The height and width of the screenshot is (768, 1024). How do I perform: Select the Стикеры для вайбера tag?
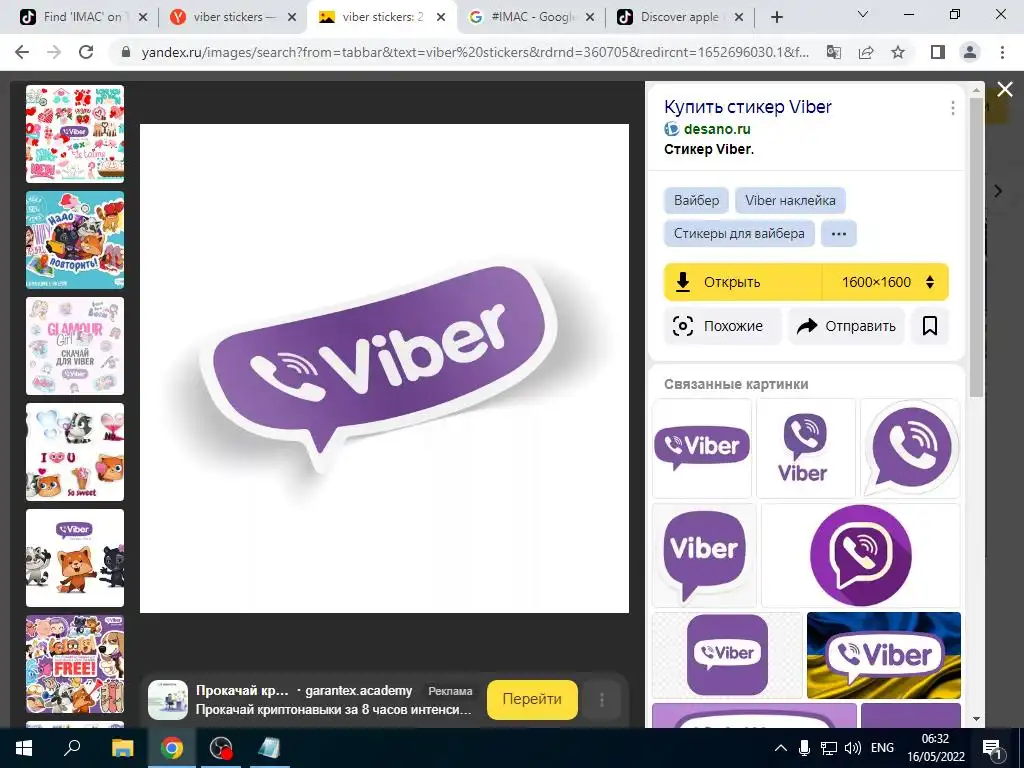pyautogui.click(x=739, y=233)
